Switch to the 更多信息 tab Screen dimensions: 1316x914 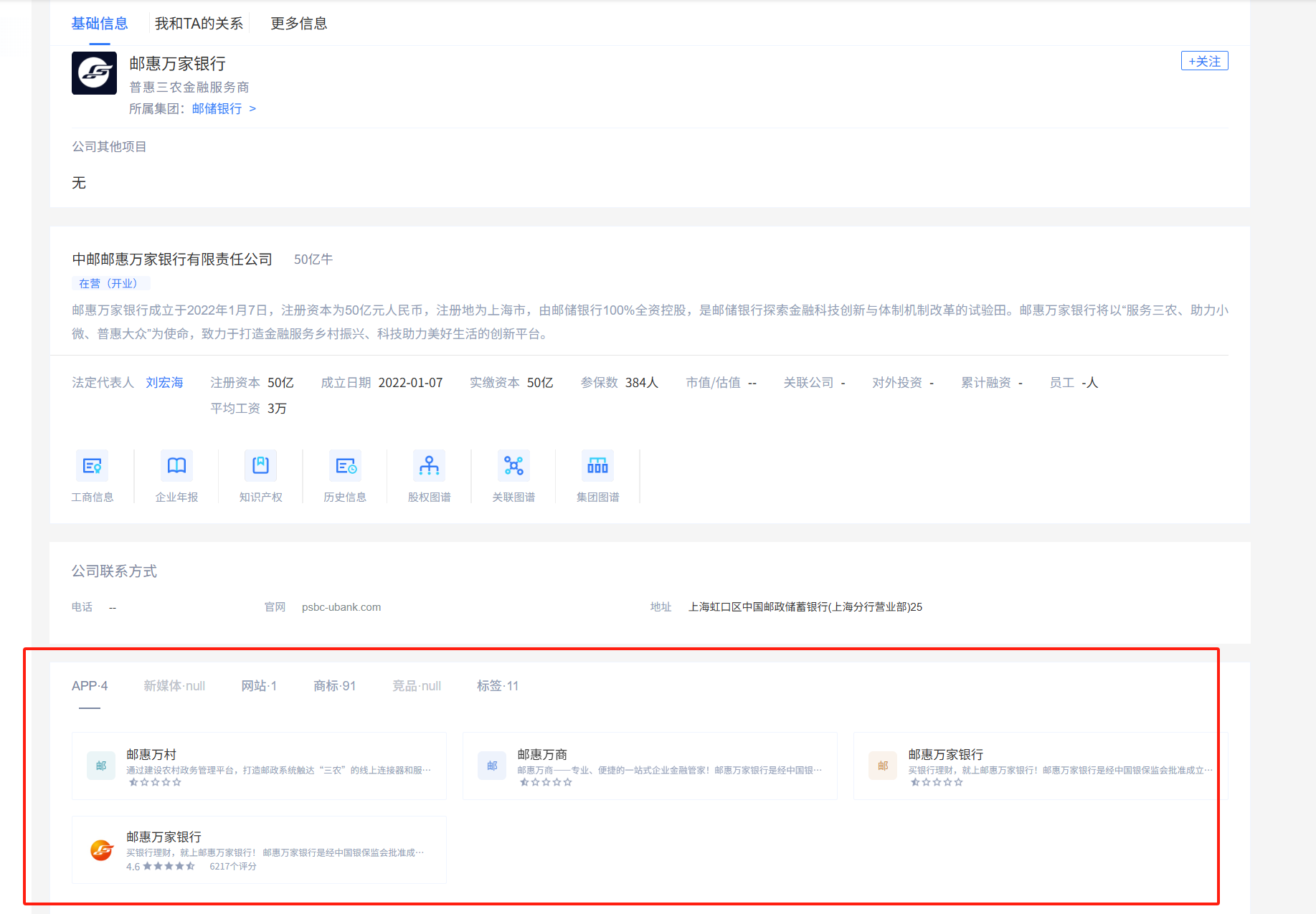point(298,24)
